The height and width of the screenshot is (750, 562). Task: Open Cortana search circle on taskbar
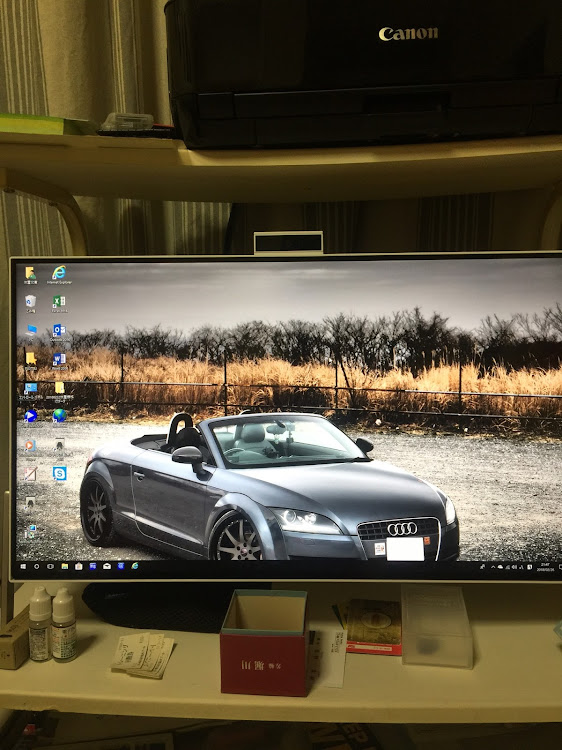click(36, 566)
